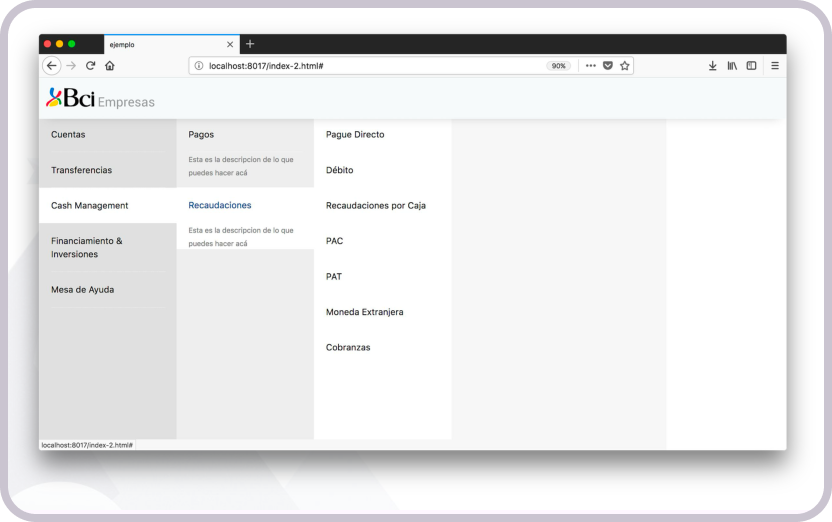Toggle the sidebar view icon

(751, 66)
